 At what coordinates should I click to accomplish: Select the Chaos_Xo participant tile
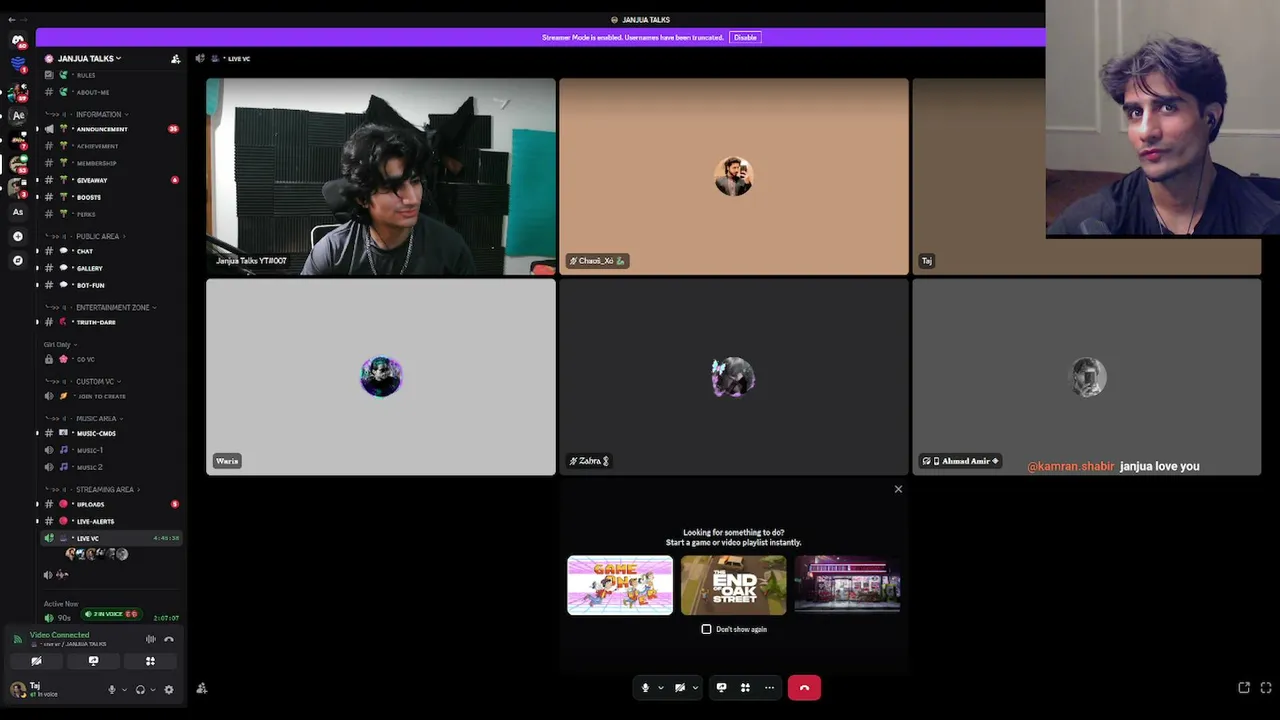(734, 176)
